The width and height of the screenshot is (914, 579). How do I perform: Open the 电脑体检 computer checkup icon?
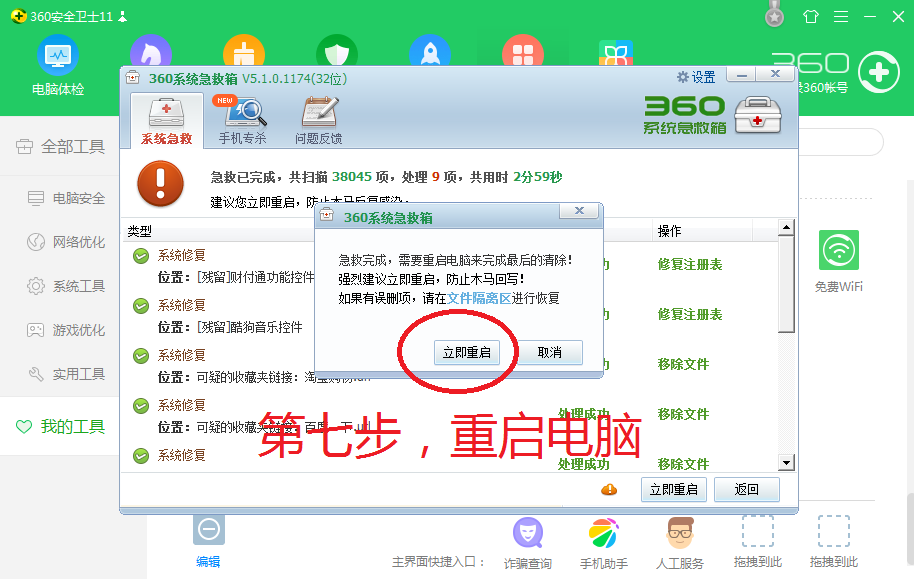pyautogui.click(x=58, y=55)
